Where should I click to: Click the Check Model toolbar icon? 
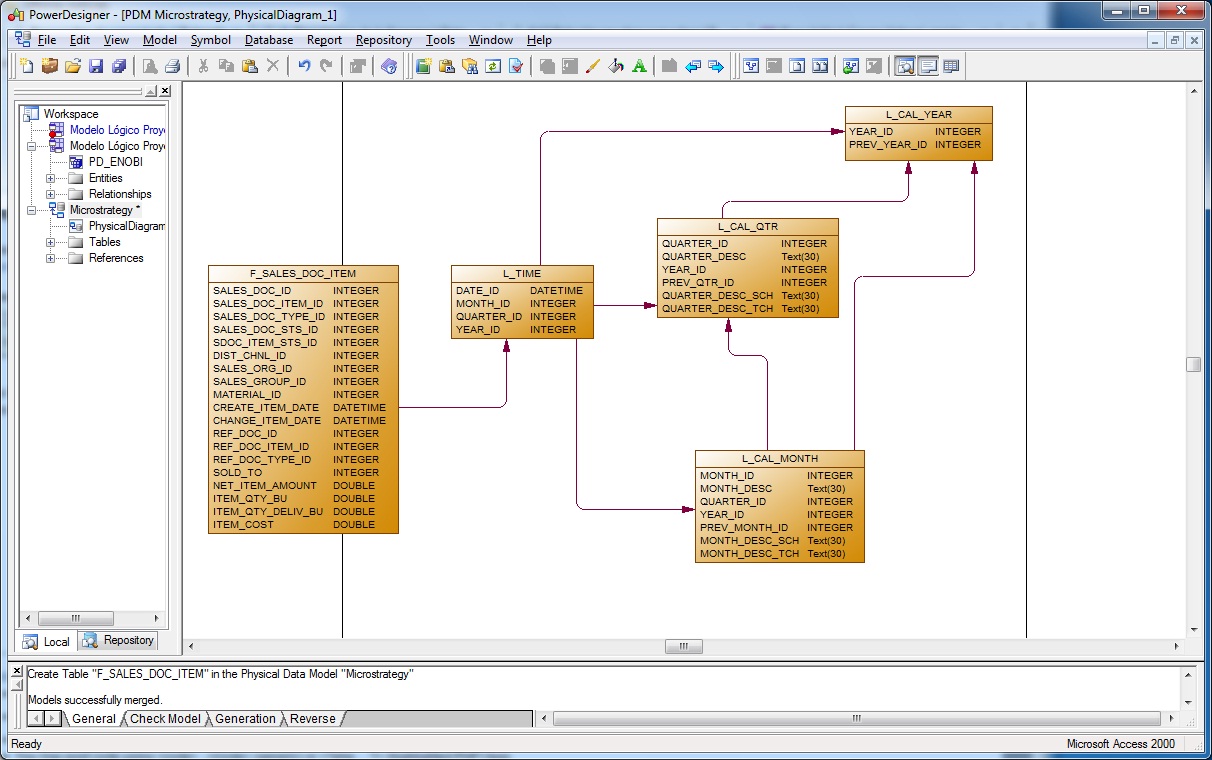coord(516,66)
